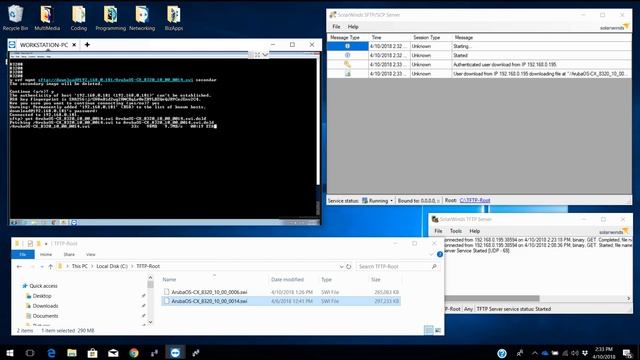Screen dimensions: 640x360
Task: Click the volume icon in system tray
Action: [575, 353]
